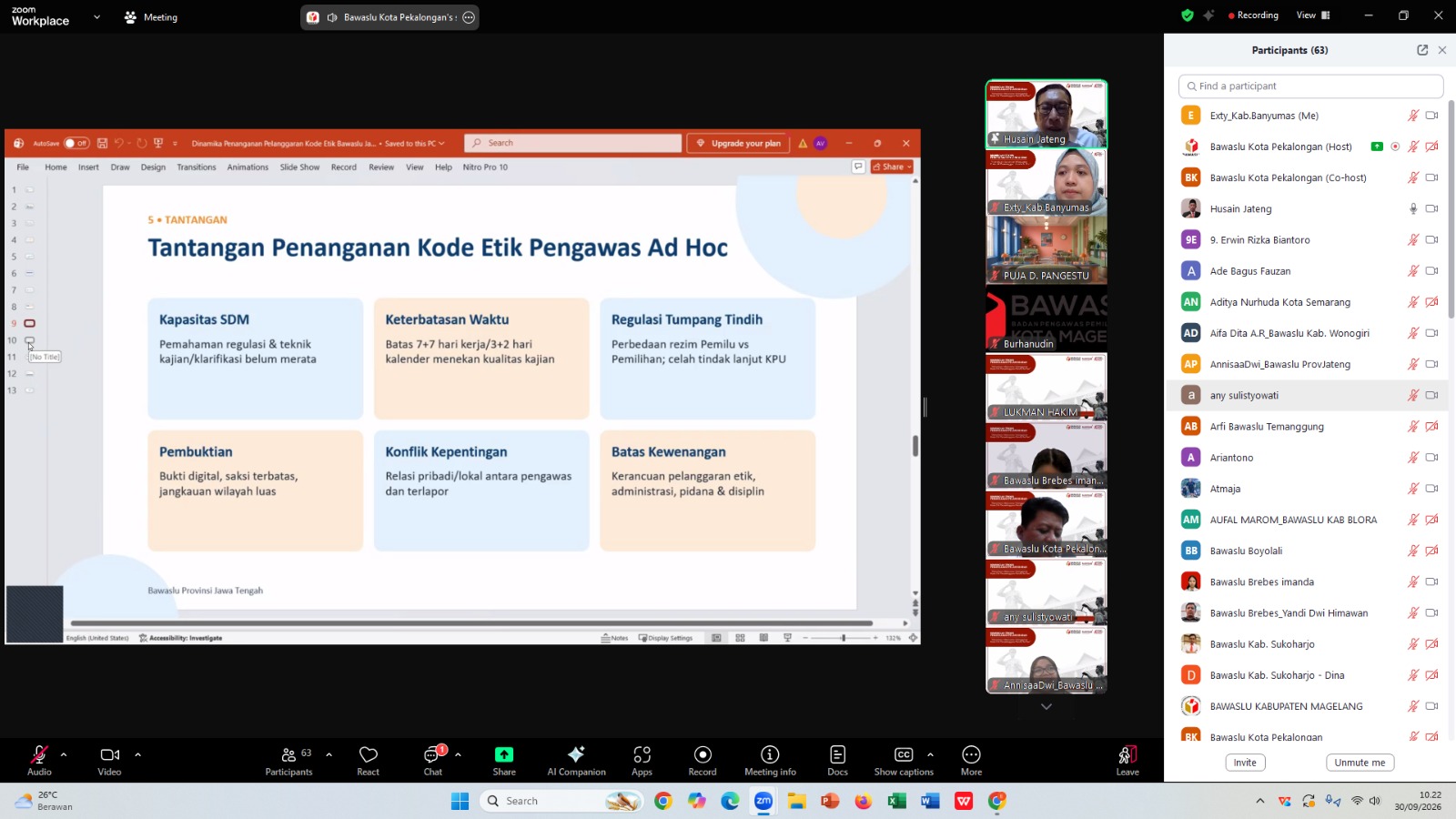
Task: Click the Invite button
Action: 1245,763
